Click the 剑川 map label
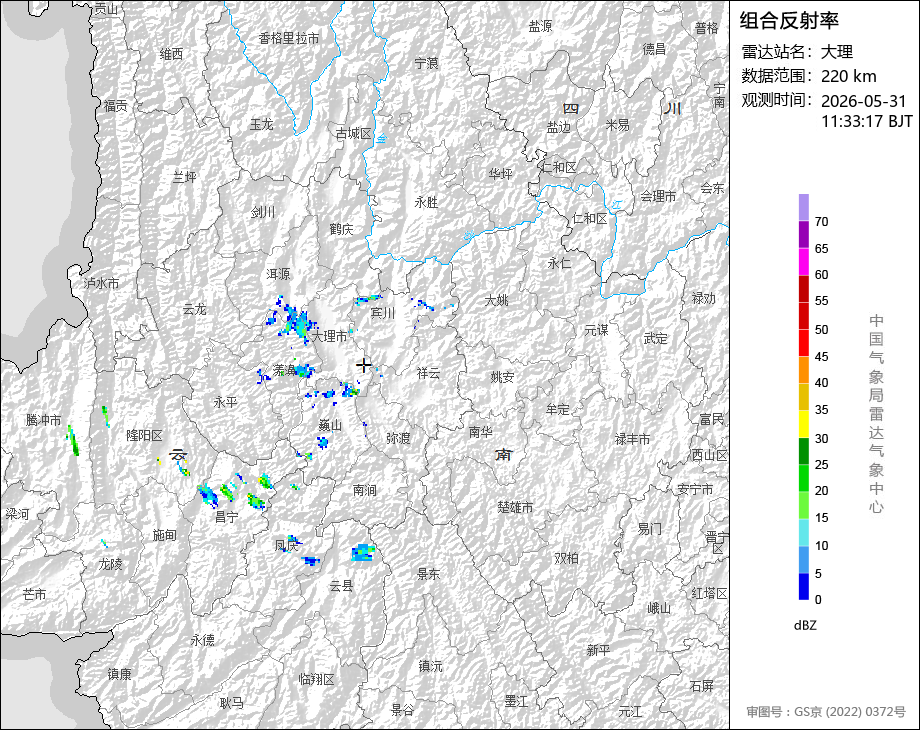The height and width of the screenshot is (730, 920). [262, 212]
